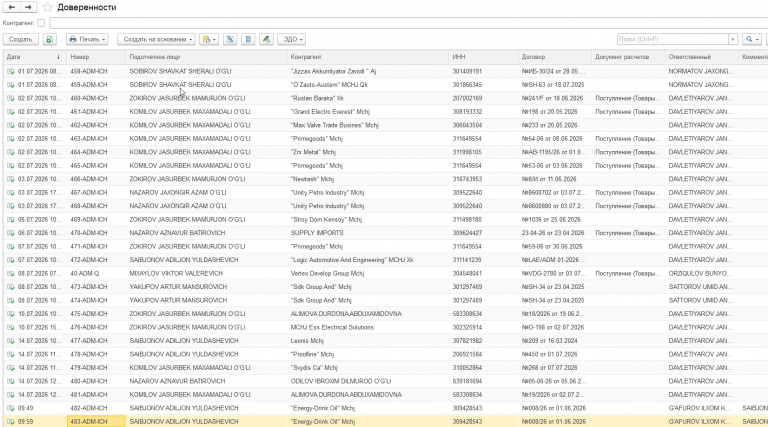Focus the Поиск (Ctrl+F) search box
The height and width of the screenshot is (427, 768).
[672, 39]
